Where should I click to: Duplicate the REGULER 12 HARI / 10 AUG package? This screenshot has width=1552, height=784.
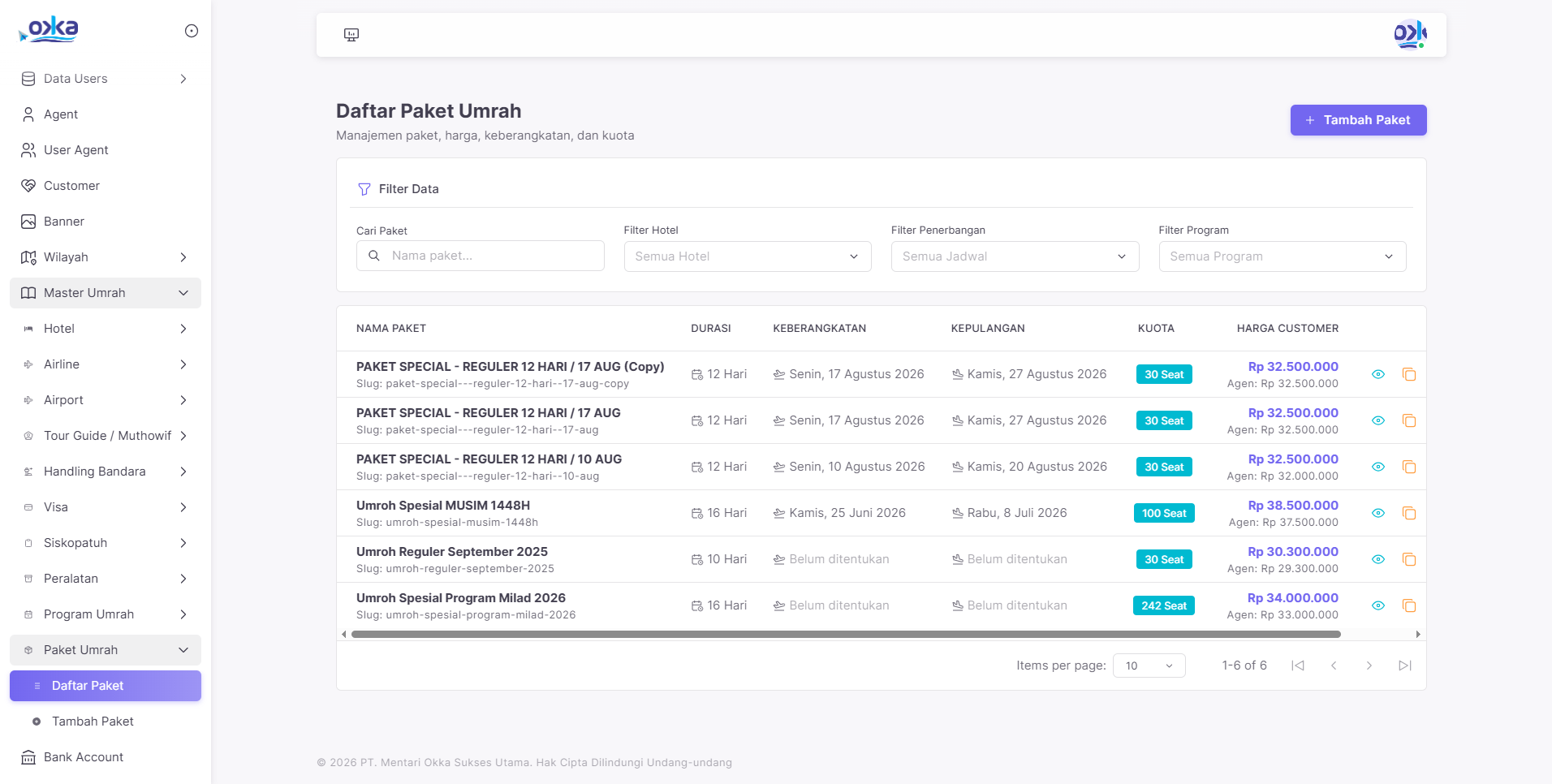pos(1409,467)
